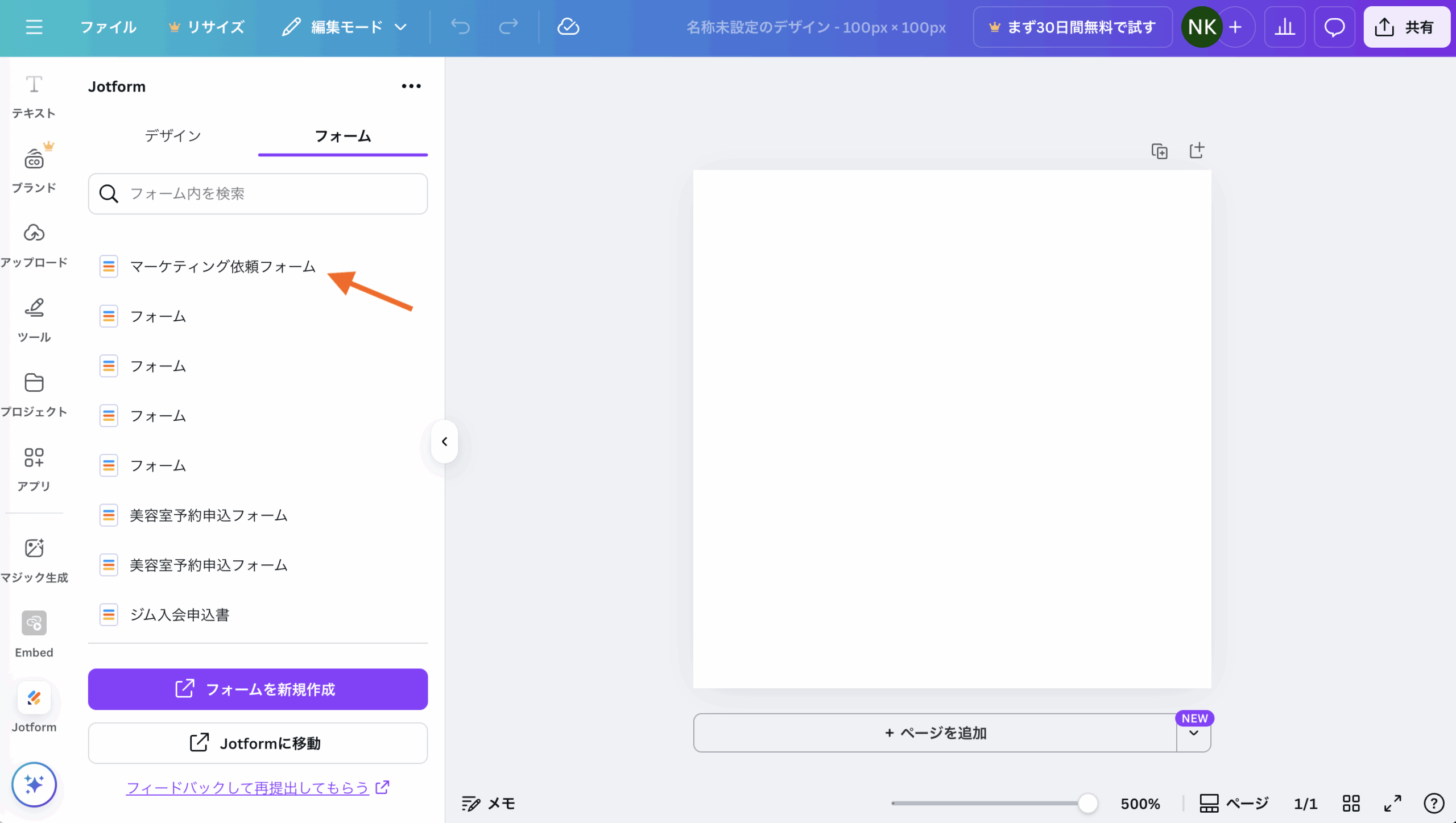Click the cloud save status icon

[568, 27]
